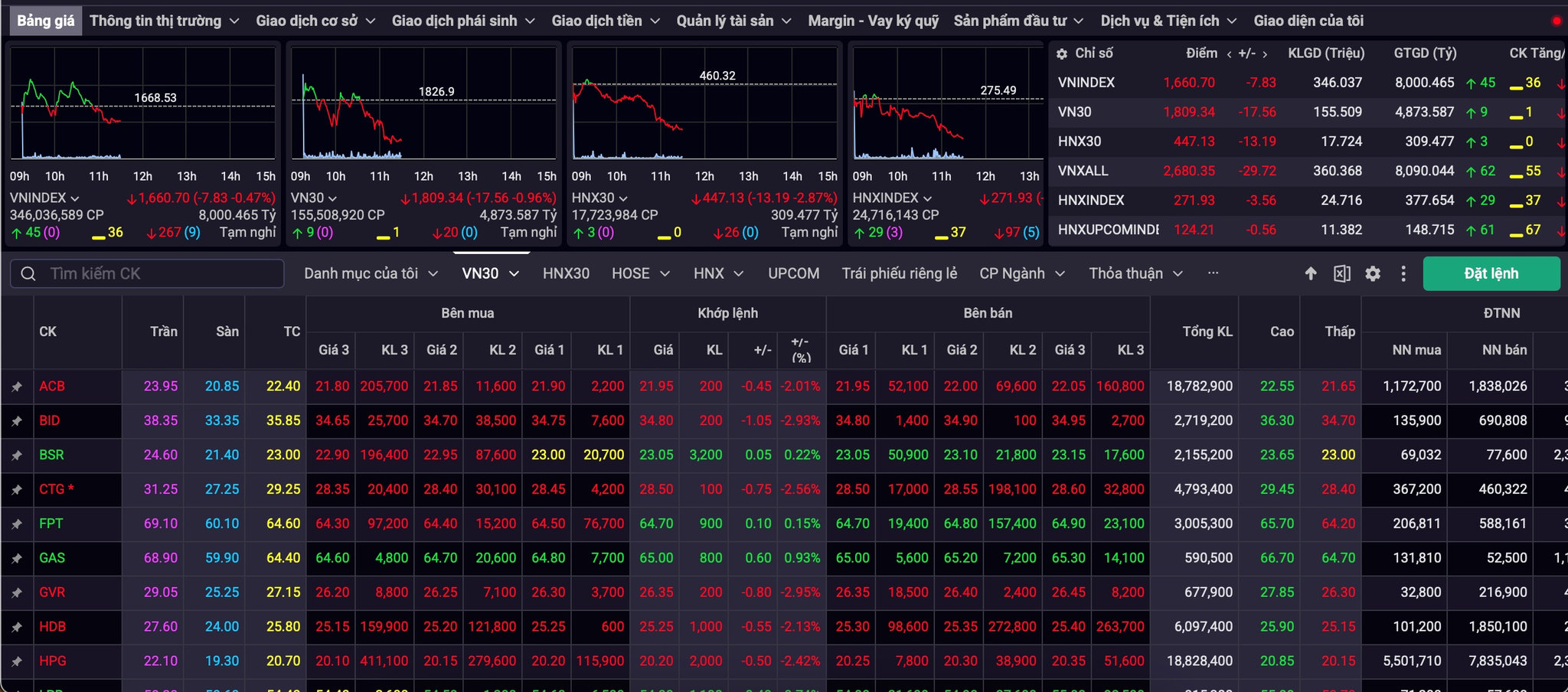Viewport: 1568px width, 692px height.
Task: Toggle pin for FPT stock row
Action: pyautogui.click(x=16, y=524)
